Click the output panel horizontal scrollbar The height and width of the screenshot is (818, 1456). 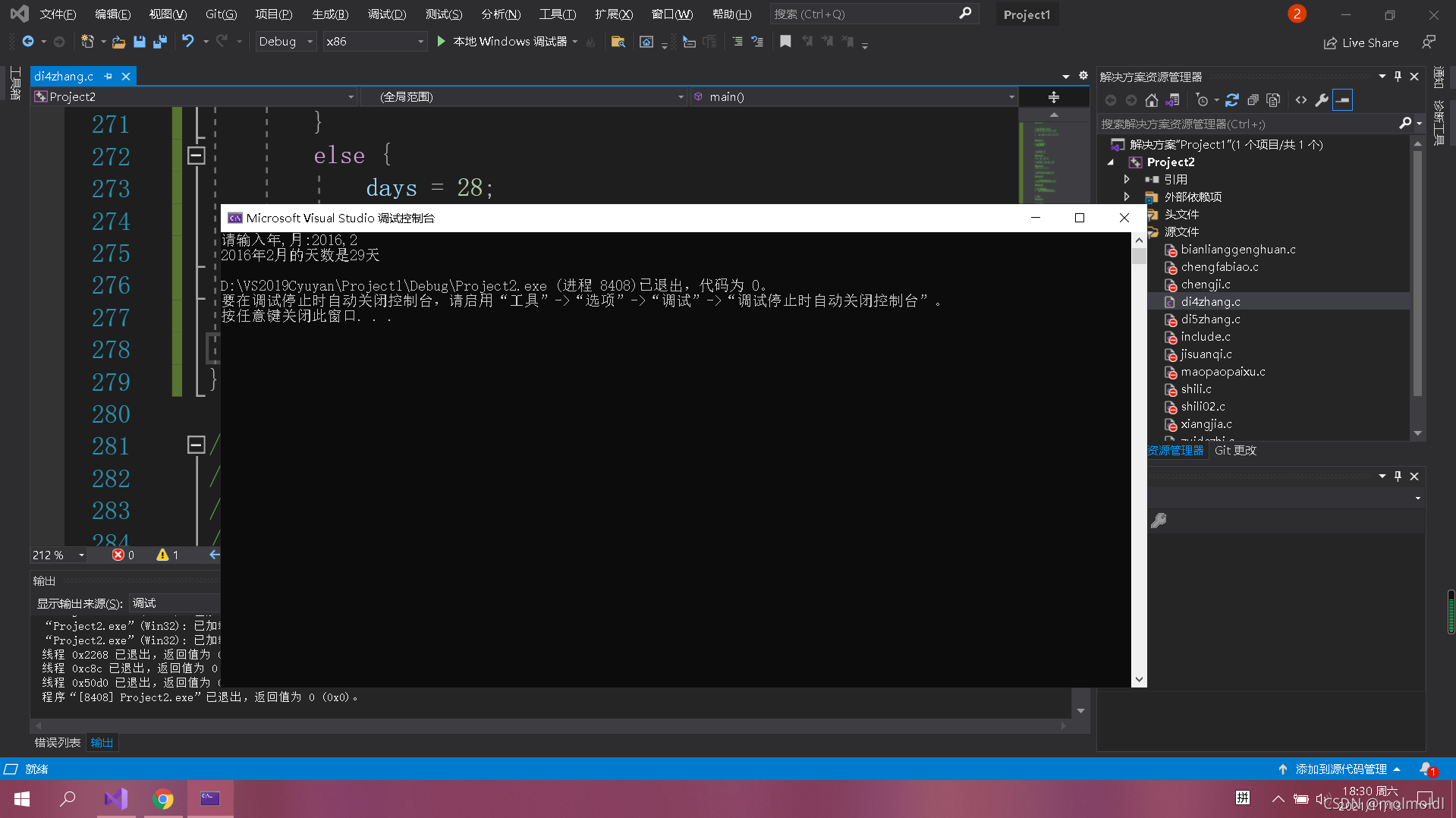(551, 726)
